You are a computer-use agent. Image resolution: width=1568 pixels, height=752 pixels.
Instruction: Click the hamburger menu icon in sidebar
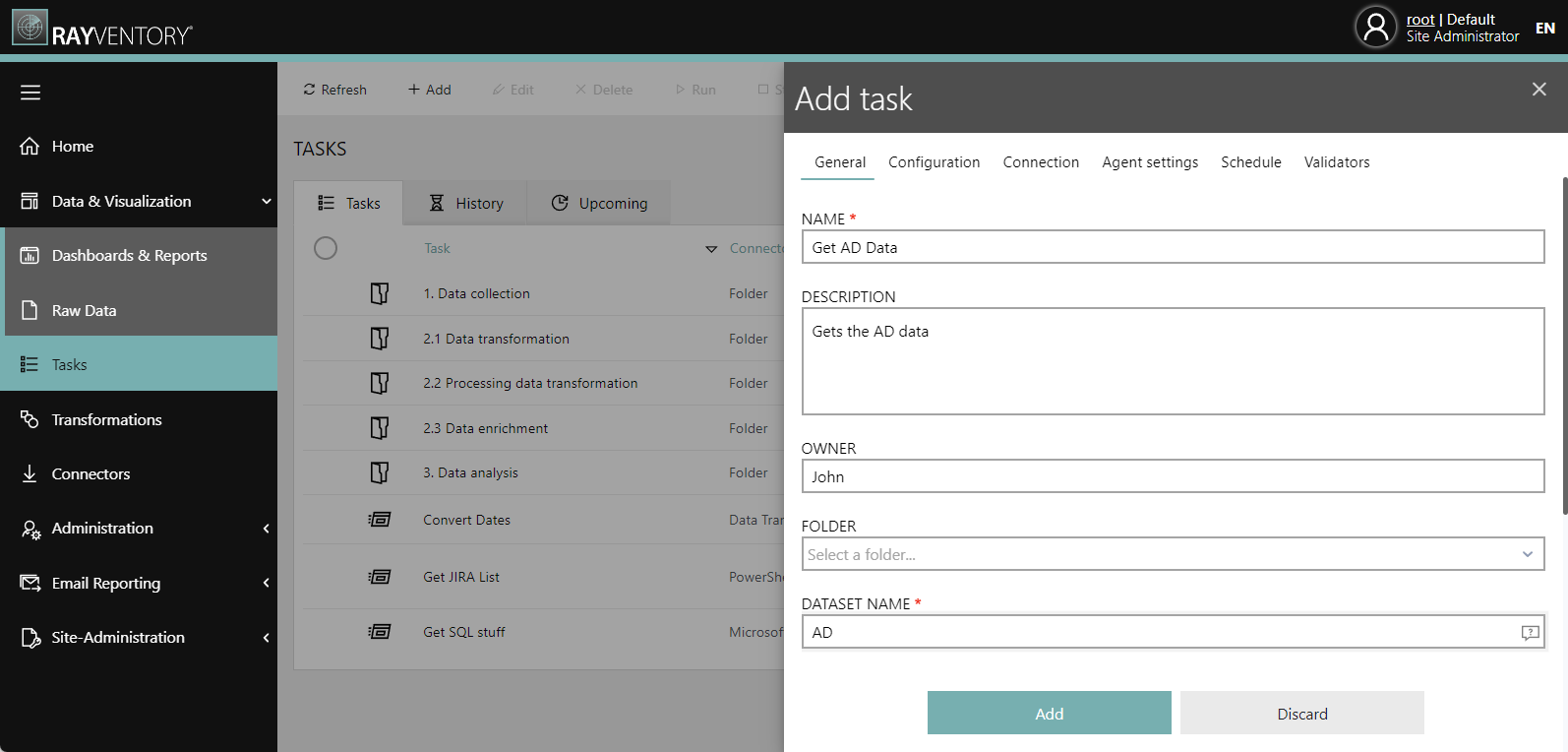[x=30, y=93]
